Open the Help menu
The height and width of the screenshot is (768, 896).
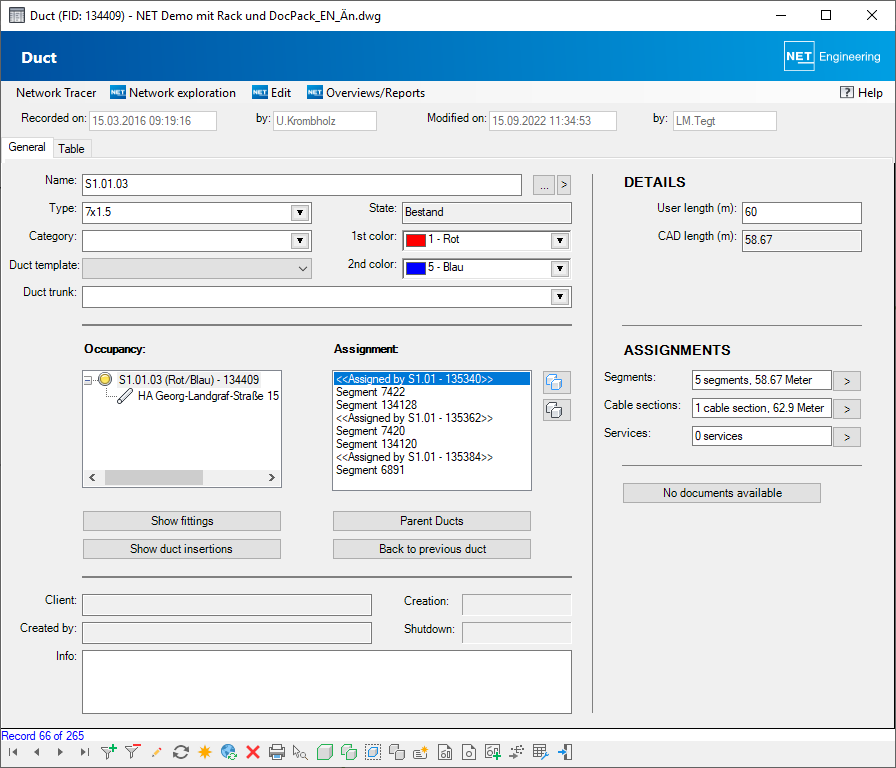click(x=861, y=93)
